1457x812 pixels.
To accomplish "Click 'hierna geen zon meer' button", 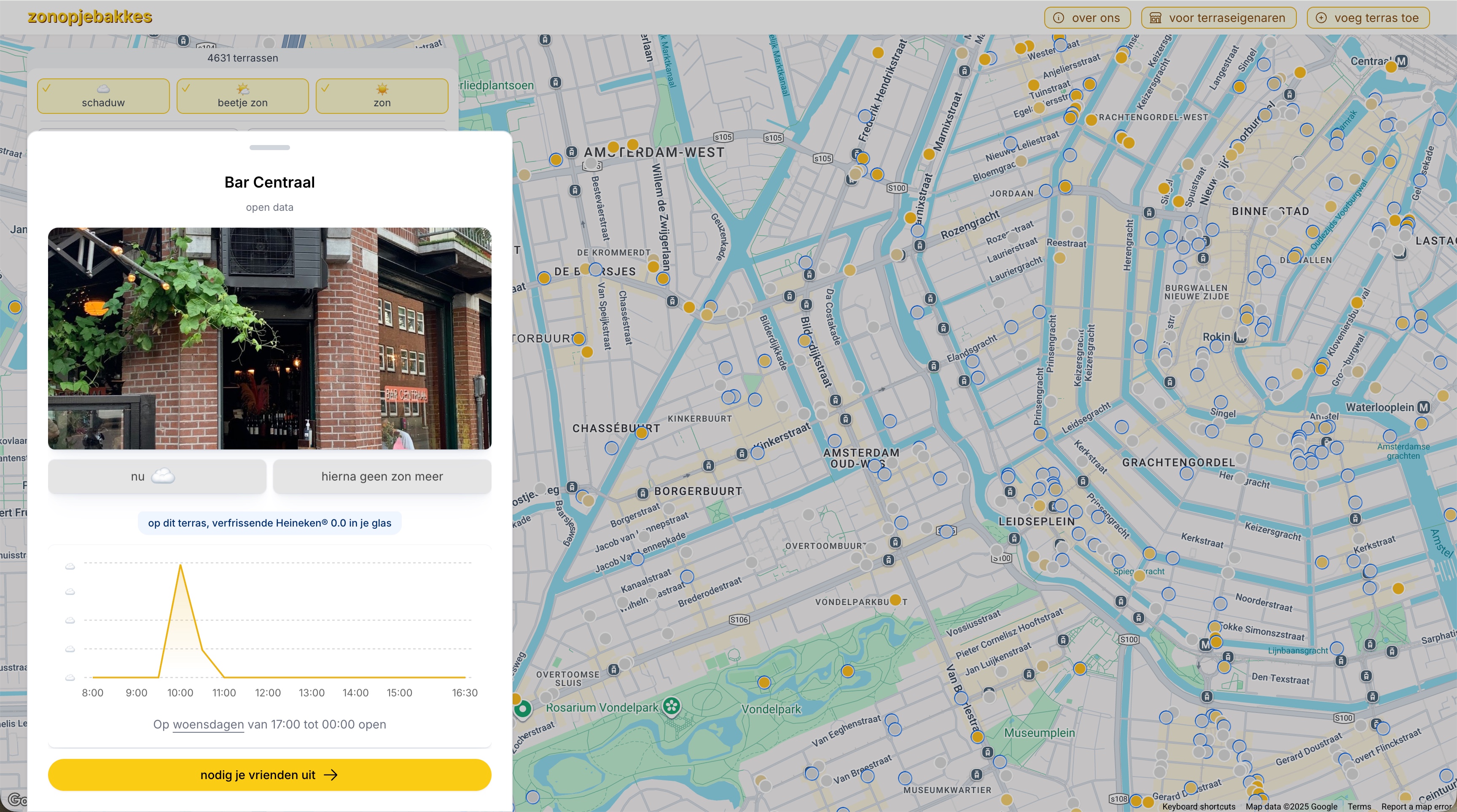I will coord(382,476).
